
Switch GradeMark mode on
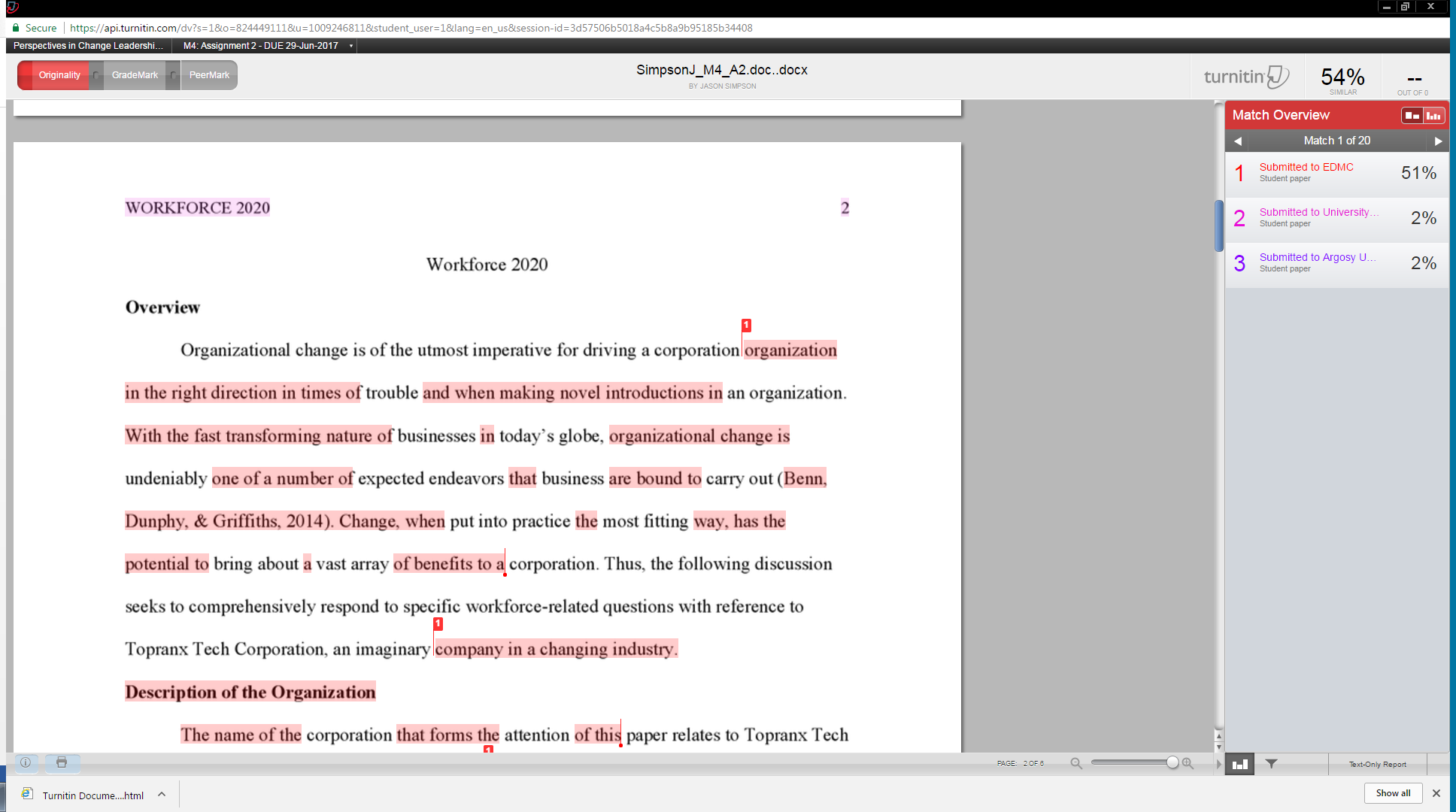coord(135,74)
